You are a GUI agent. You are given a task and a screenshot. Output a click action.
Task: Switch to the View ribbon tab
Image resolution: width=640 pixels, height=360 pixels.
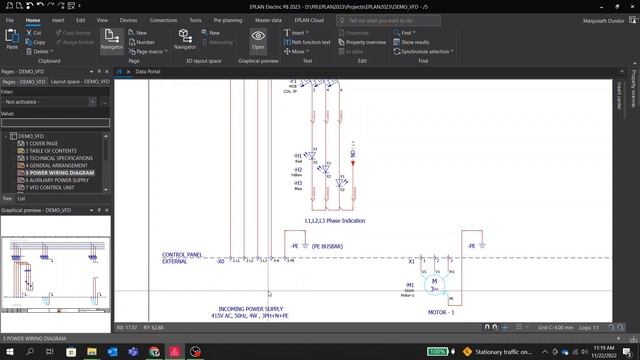102,20
